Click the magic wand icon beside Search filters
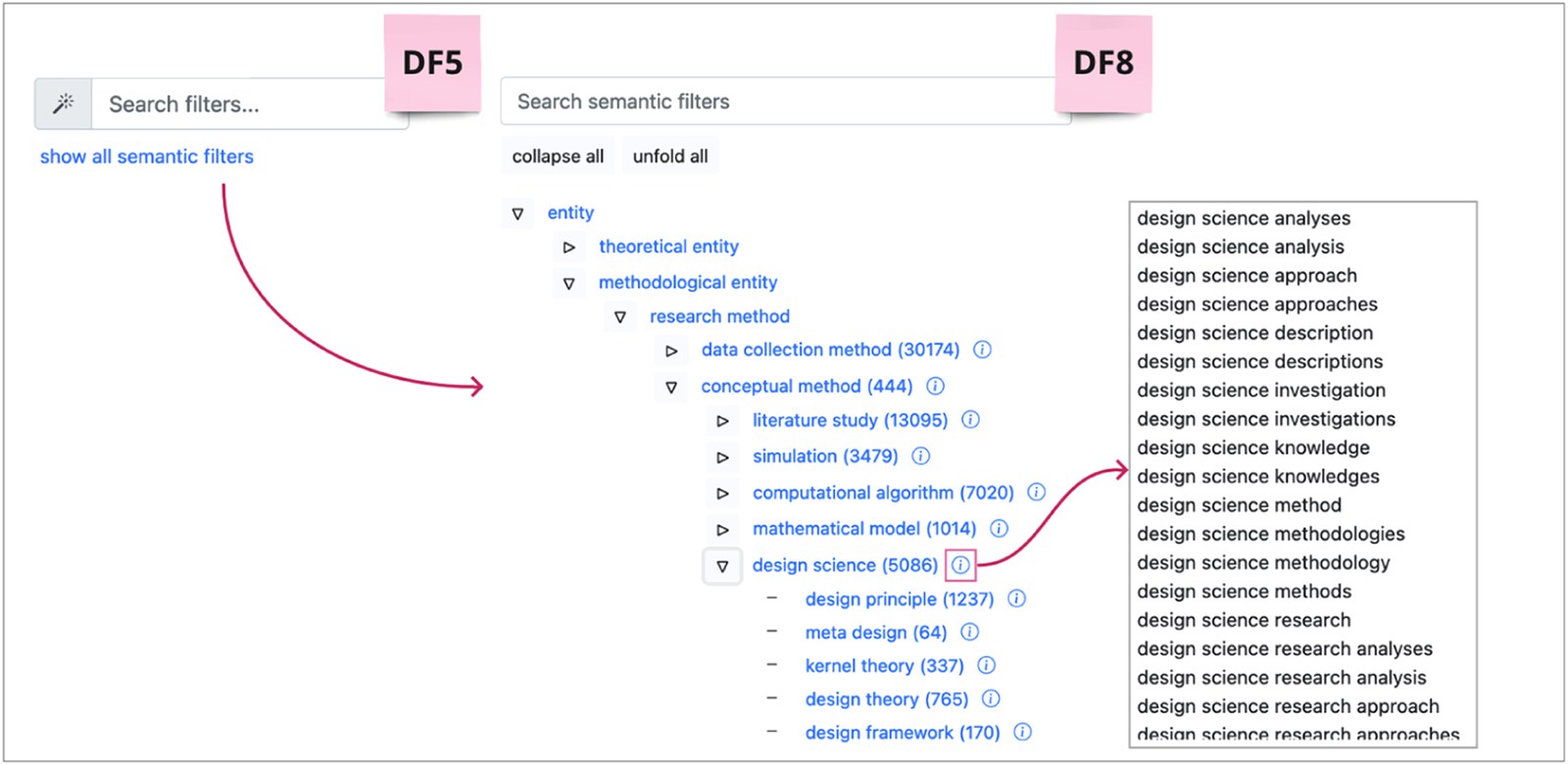This screenshot has width=1568, height=765. tap(64, 104)
